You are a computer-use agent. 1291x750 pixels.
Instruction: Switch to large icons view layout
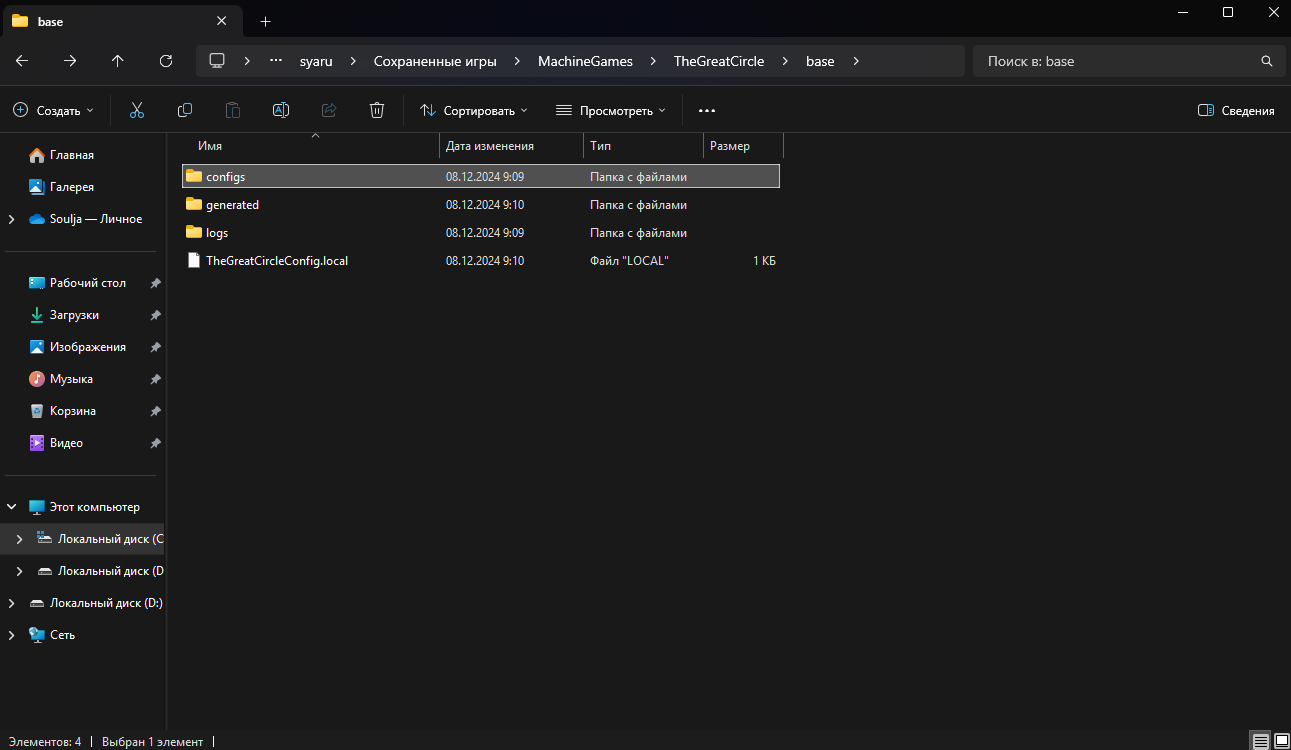click(1281, 741)
